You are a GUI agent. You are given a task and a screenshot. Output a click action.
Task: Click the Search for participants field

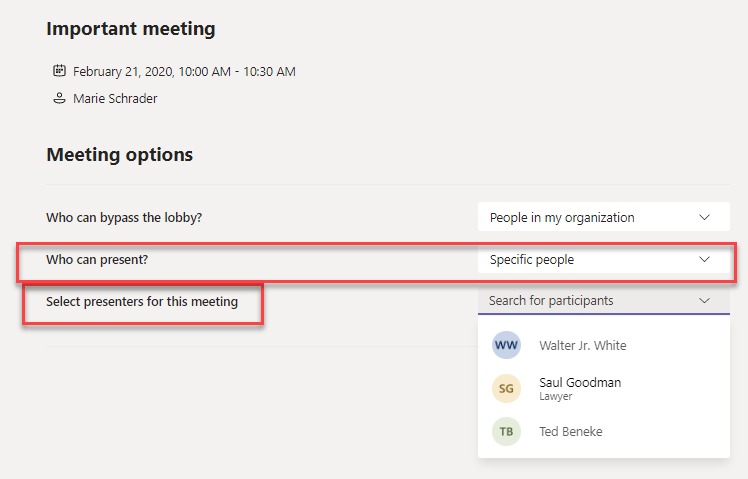(x=604, y=301)
